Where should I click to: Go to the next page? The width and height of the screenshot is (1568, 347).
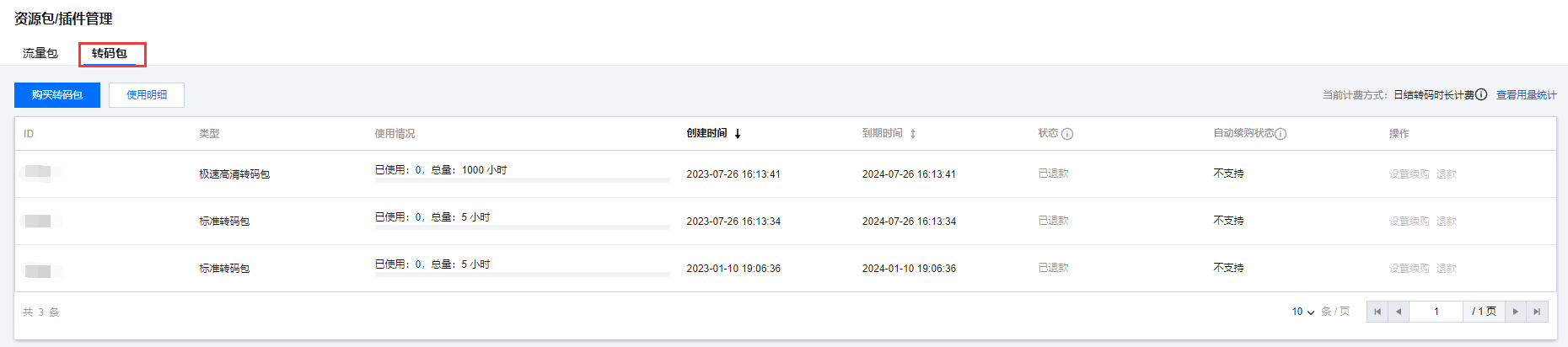tap(1516, 312)
